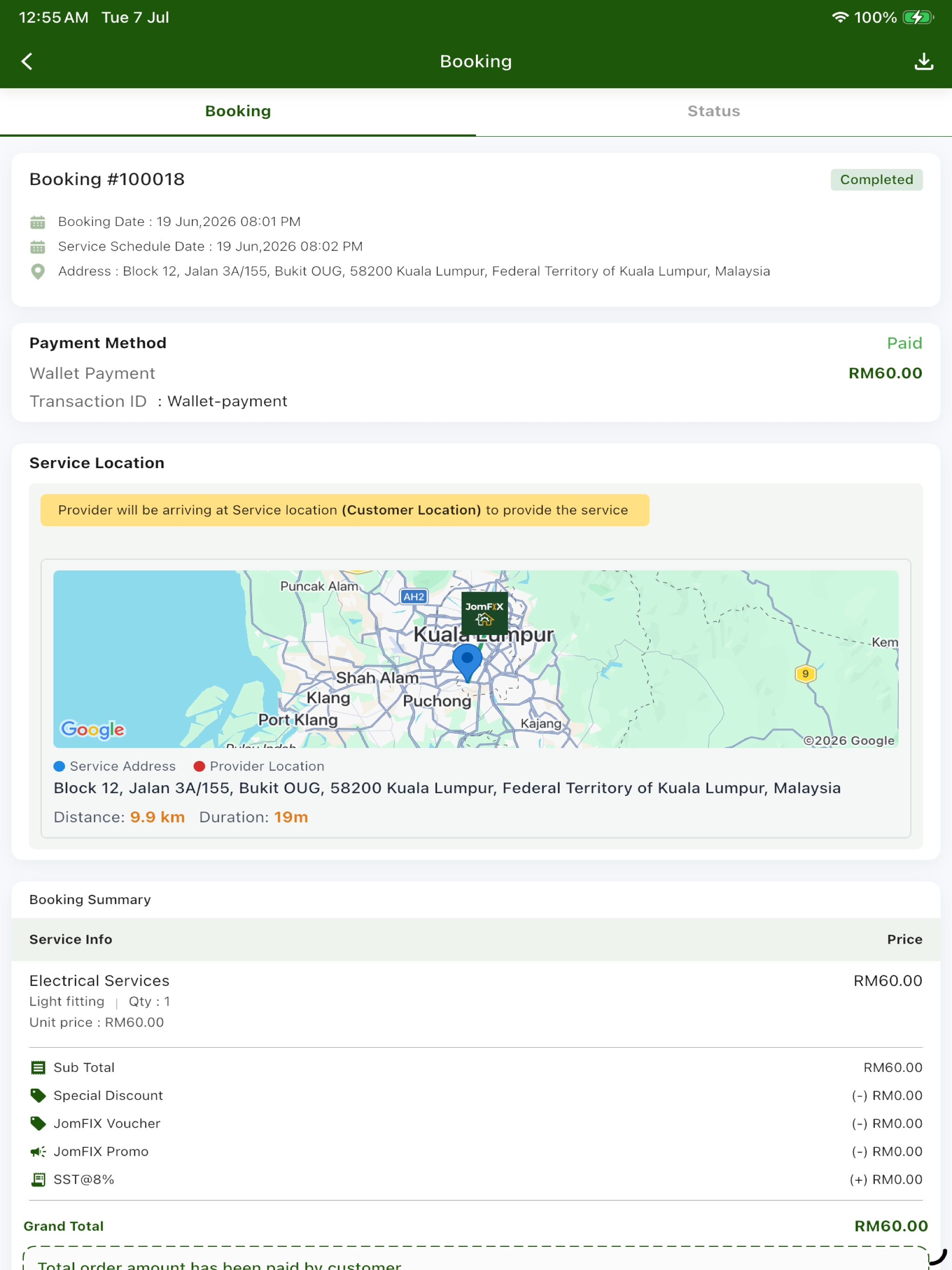Click the address location pin icon
The width and height of the screenshot is (952, 1270).
(38, 271)
